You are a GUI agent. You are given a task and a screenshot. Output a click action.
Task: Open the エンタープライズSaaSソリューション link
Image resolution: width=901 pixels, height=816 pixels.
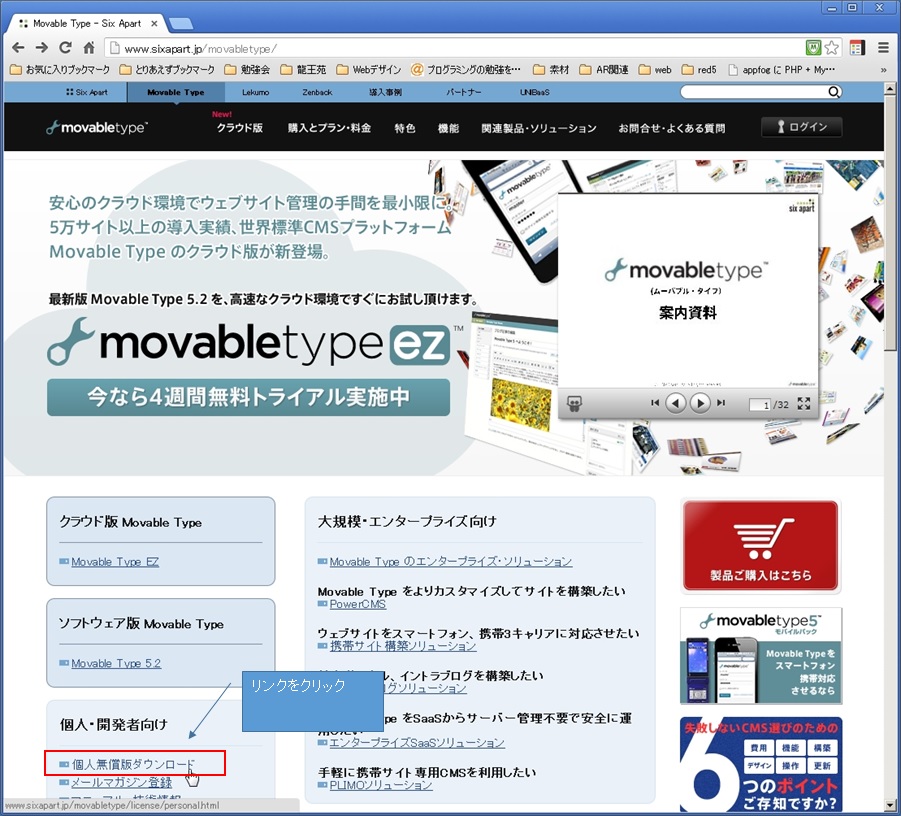pyautogui.click(x=417, y=742)
